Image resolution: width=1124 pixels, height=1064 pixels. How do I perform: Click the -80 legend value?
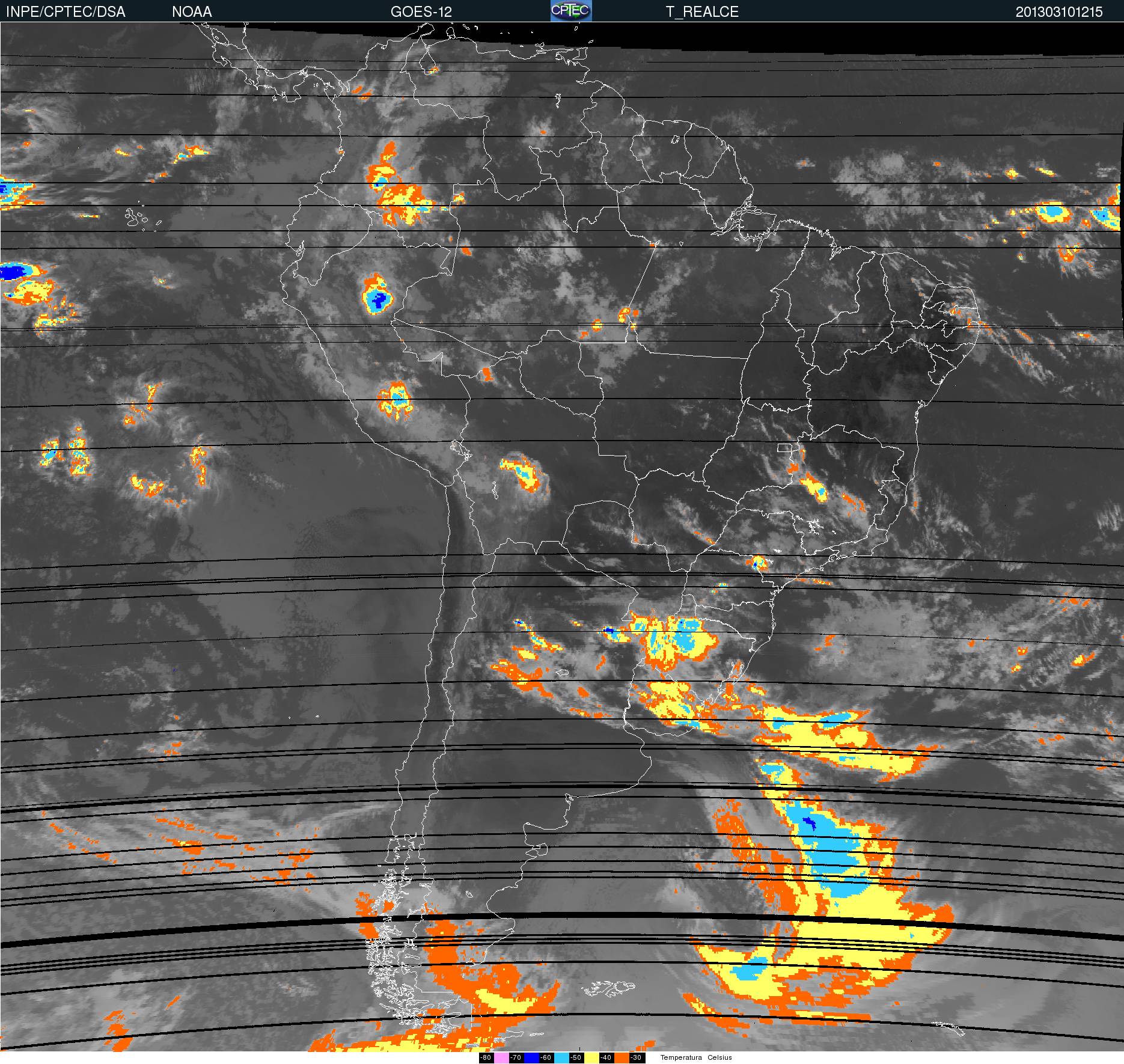click(x=486, y=1058)
